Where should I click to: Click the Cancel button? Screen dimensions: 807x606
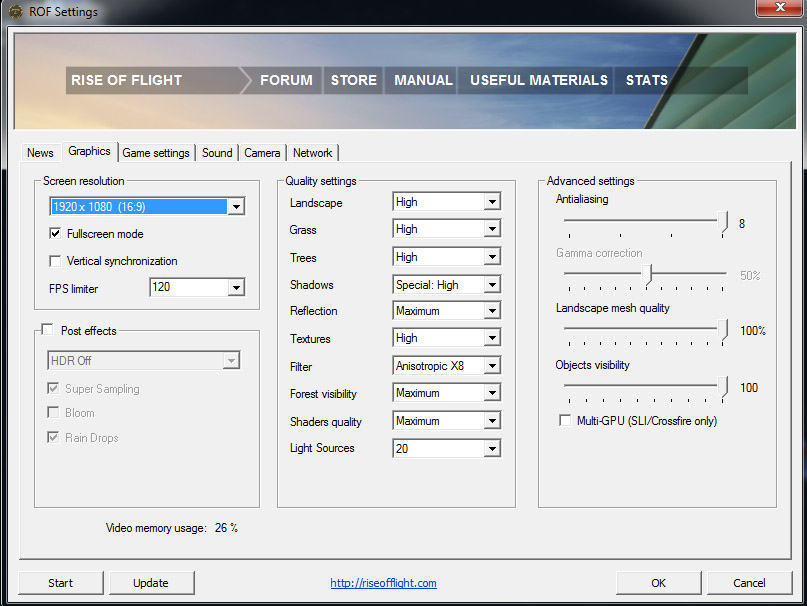point(749,583)
